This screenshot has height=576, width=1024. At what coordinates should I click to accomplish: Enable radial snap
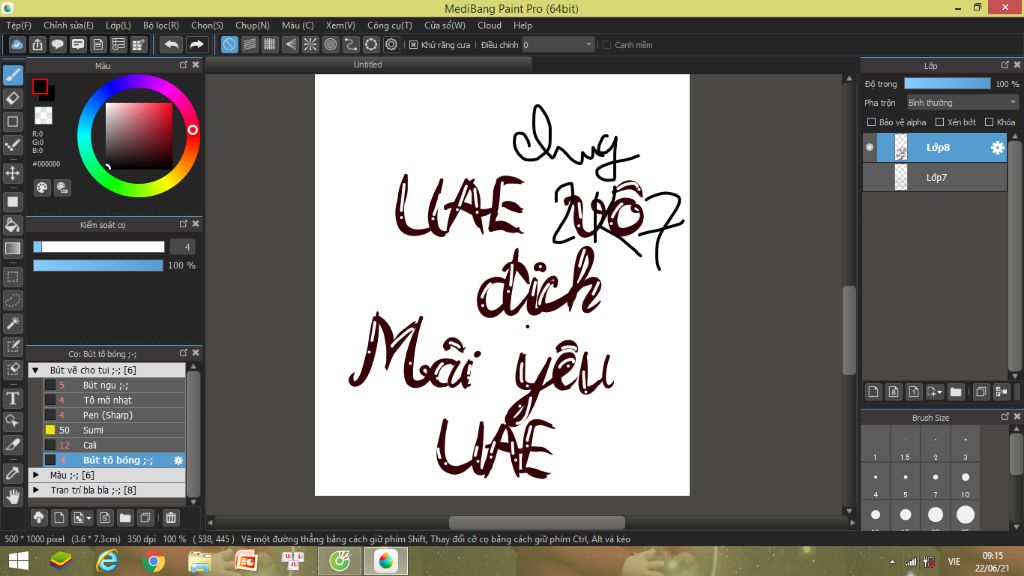[x=310, y=44]
